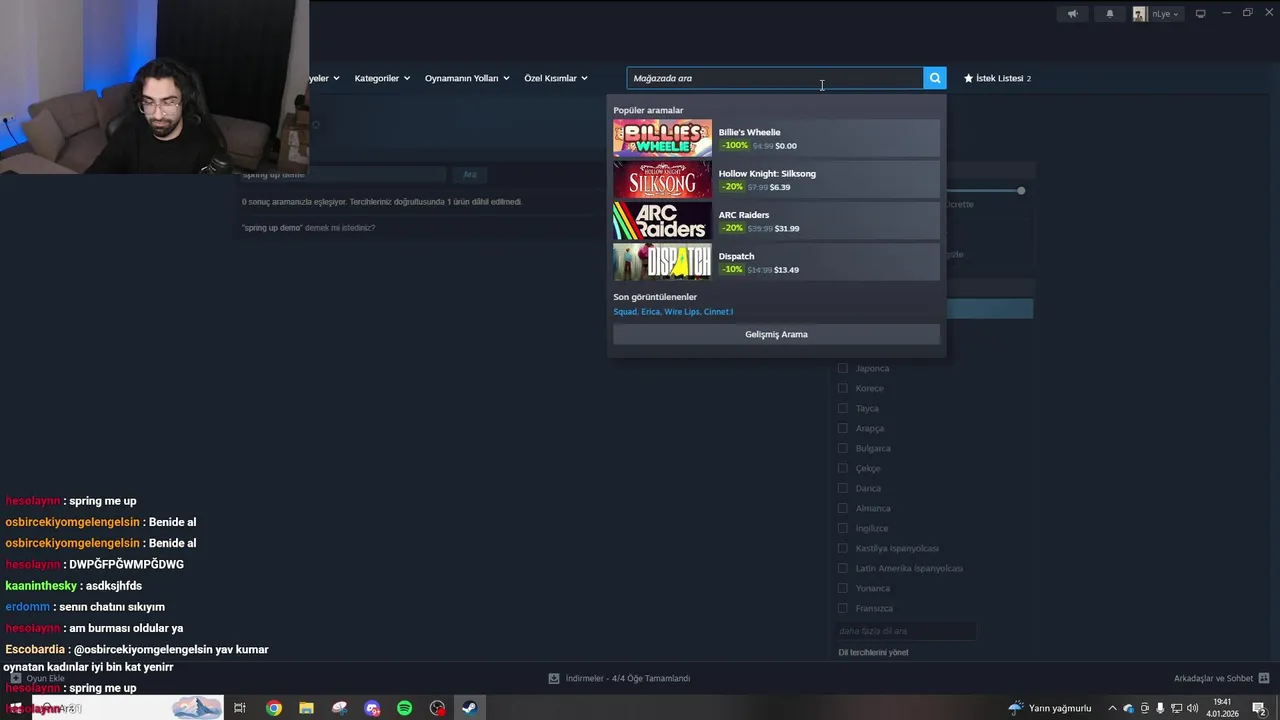
Task: Expand the Kategoriler dropdown menu
Action: click(382, 78)
